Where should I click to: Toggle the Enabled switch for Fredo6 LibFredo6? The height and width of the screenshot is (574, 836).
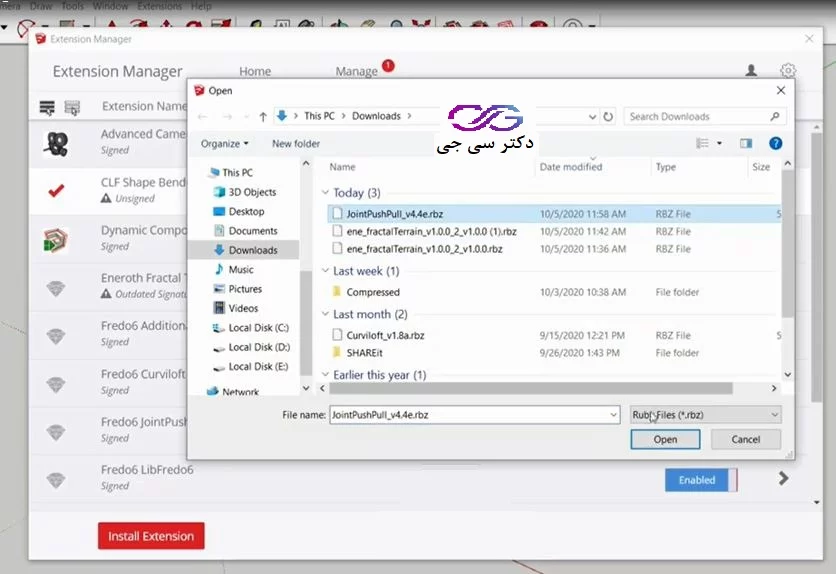701,480
